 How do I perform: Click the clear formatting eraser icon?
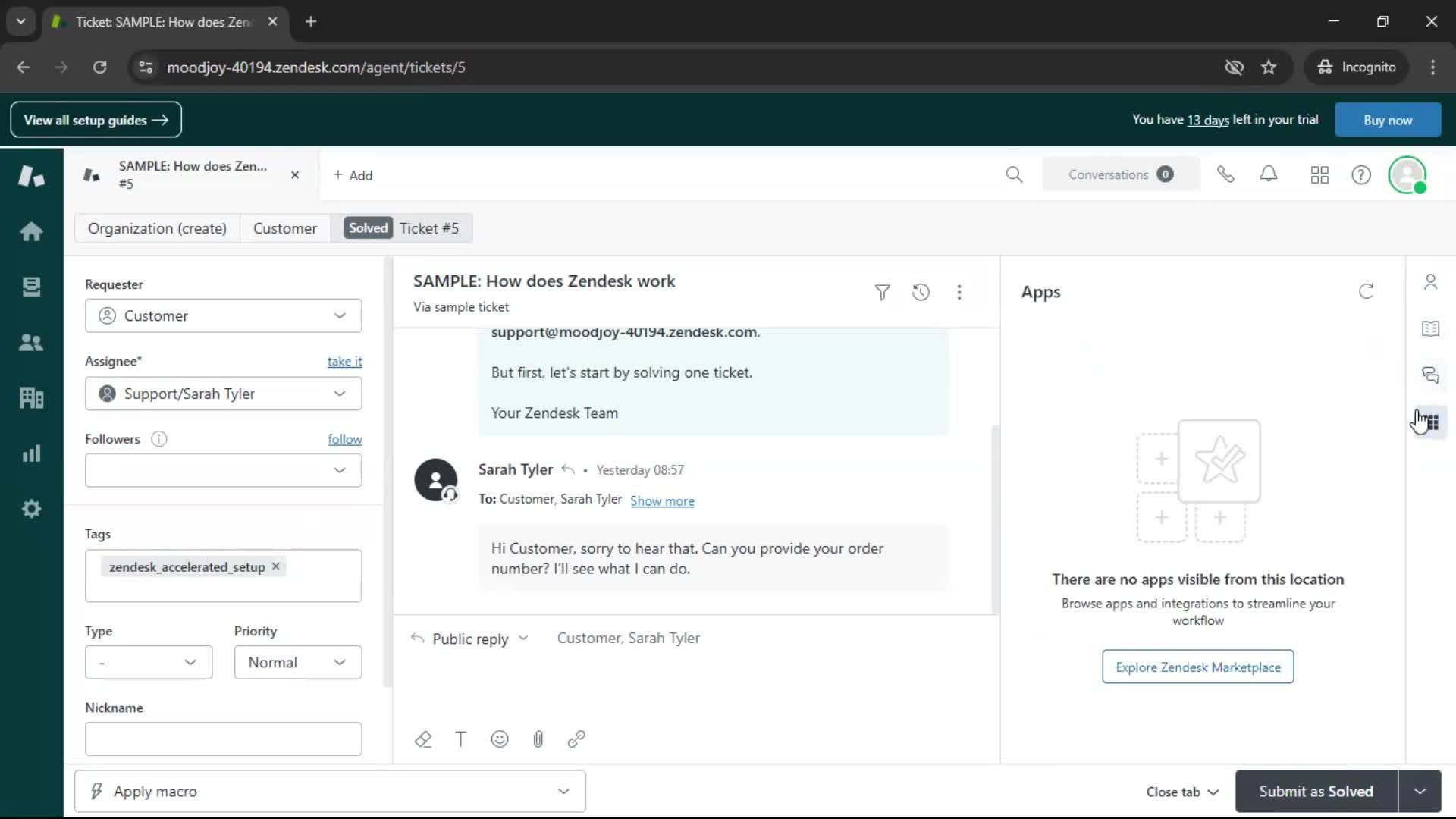pyautogui.click(x=422, y=739)
